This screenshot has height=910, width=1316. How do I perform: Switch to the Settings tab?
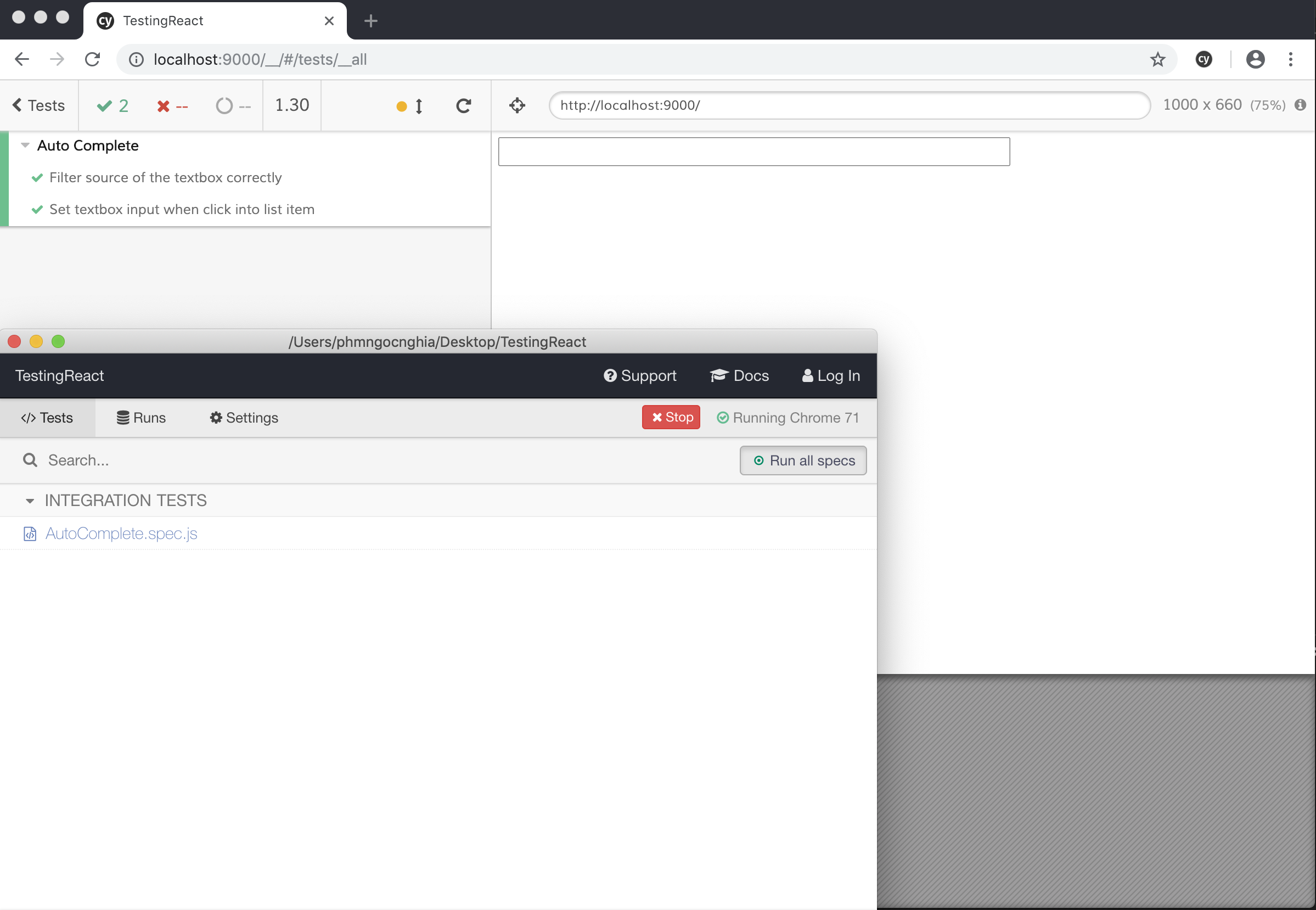(x=244, y=418)
